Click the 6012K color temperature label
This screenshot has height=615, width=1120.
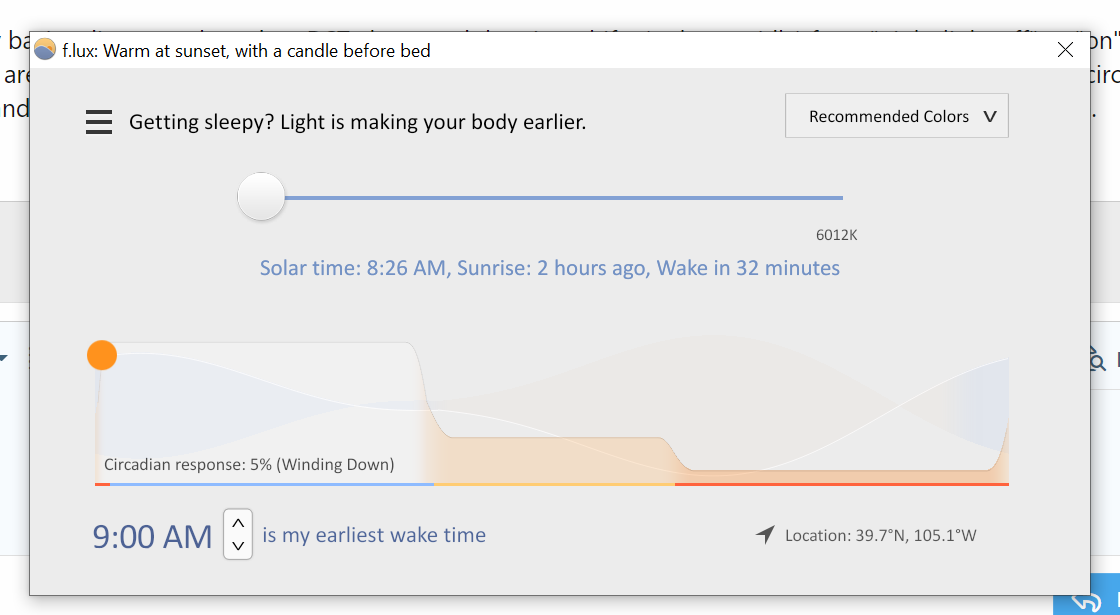tap(836, 235)
